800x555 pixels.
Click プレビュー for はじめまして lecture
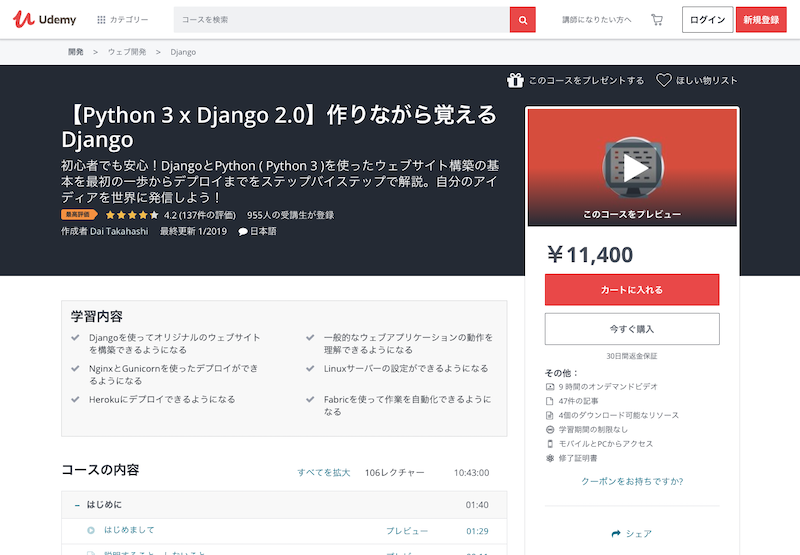click(x=407, y=531)
